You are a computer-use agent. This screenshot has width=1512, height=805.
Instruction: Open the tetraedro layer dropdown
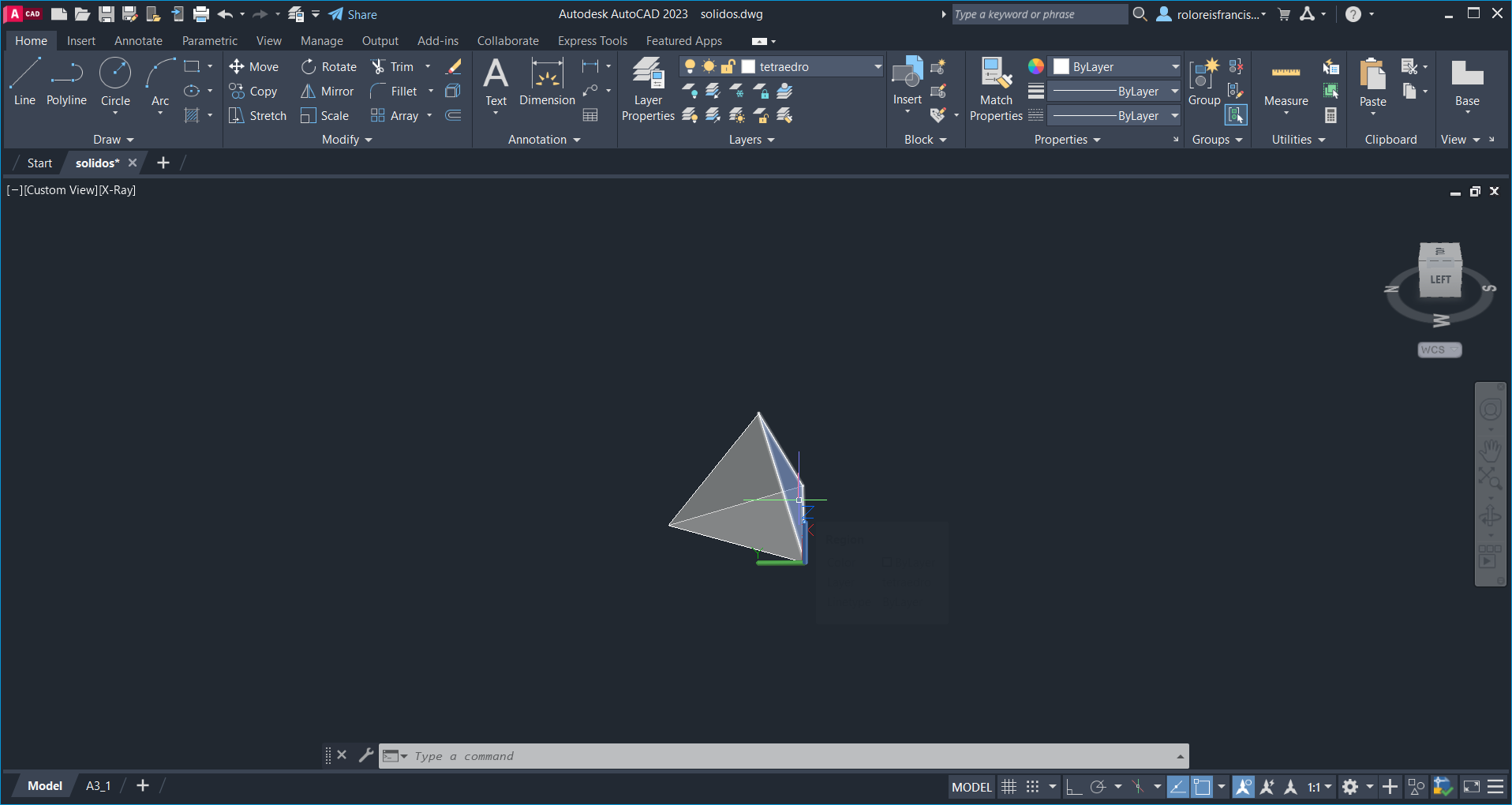click(x=878, y=67)
